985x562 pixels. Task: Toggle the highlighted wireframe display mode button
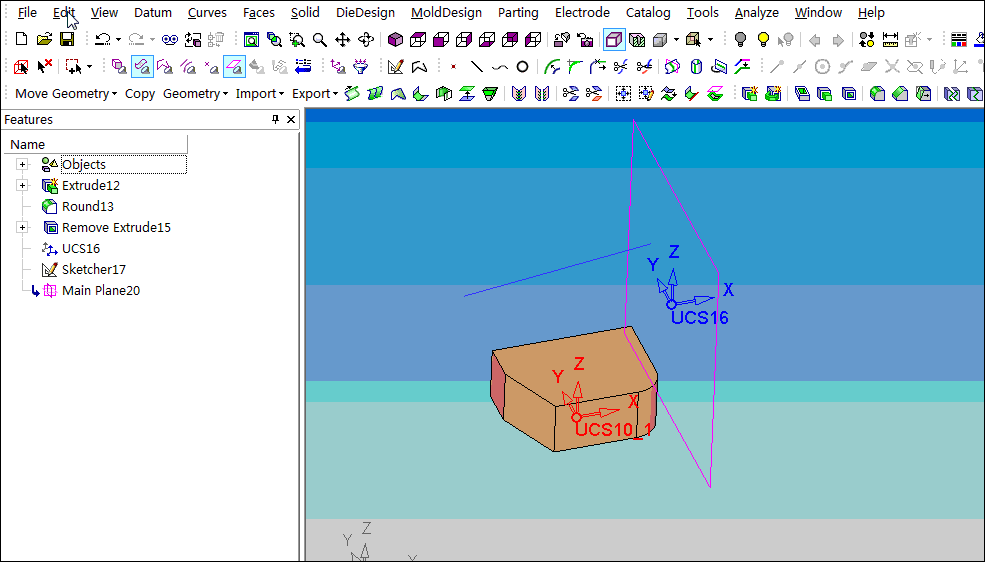point(614,40)
